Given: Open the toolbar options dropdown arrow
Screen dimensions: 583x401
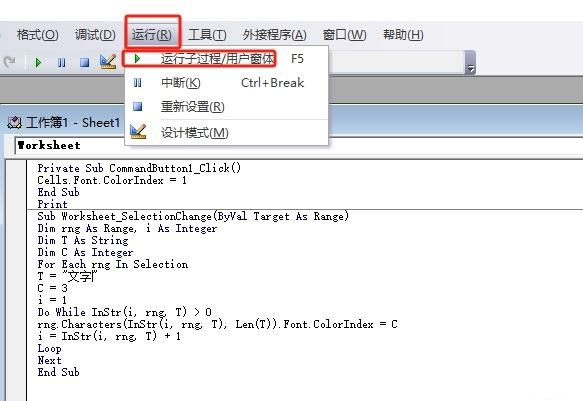Looking at the screenshot, I should coord(471,62).
